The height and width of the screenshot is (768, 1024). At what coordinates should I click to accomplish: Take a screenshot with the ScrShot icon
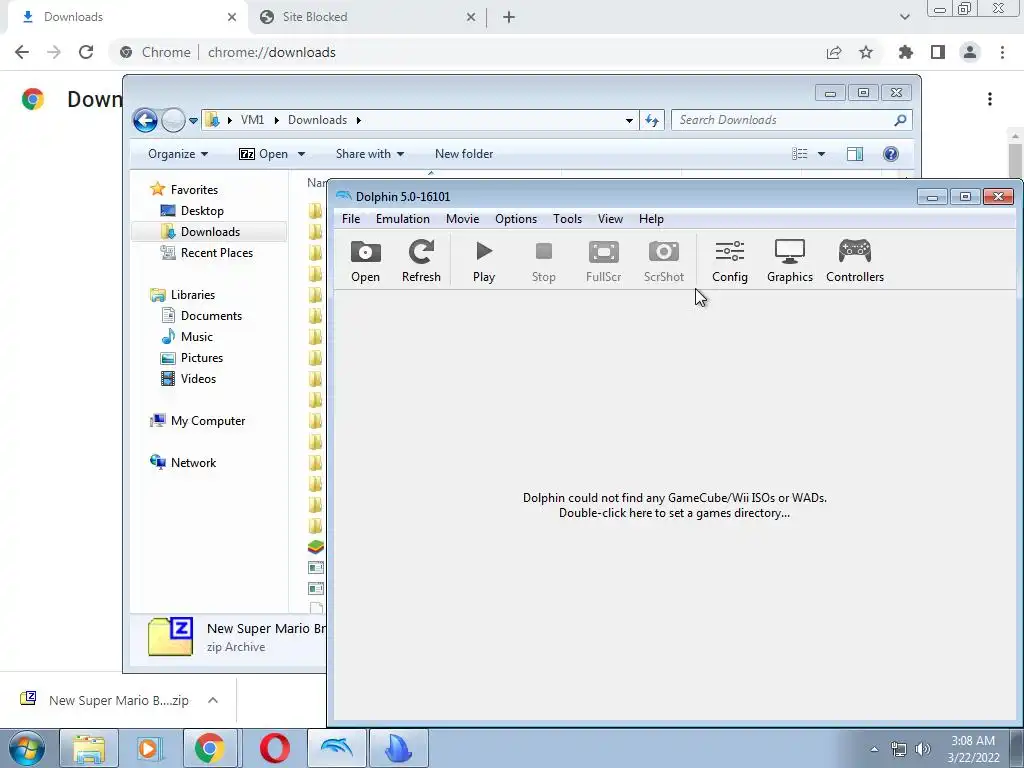click(664, 261)
